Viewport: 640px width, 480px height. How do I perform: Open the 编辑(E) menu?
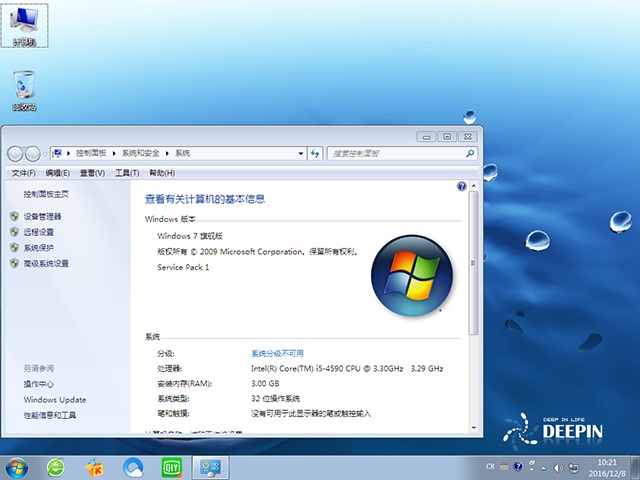pyautogui.click(x=58, y=173)
